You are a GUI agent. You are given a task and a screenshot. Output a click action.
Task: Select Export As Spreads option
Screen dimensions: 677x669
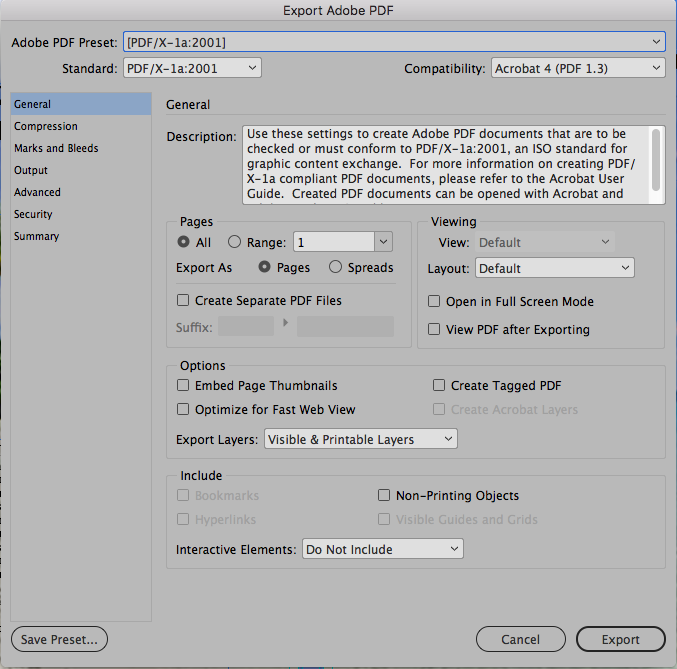[335, 267]
